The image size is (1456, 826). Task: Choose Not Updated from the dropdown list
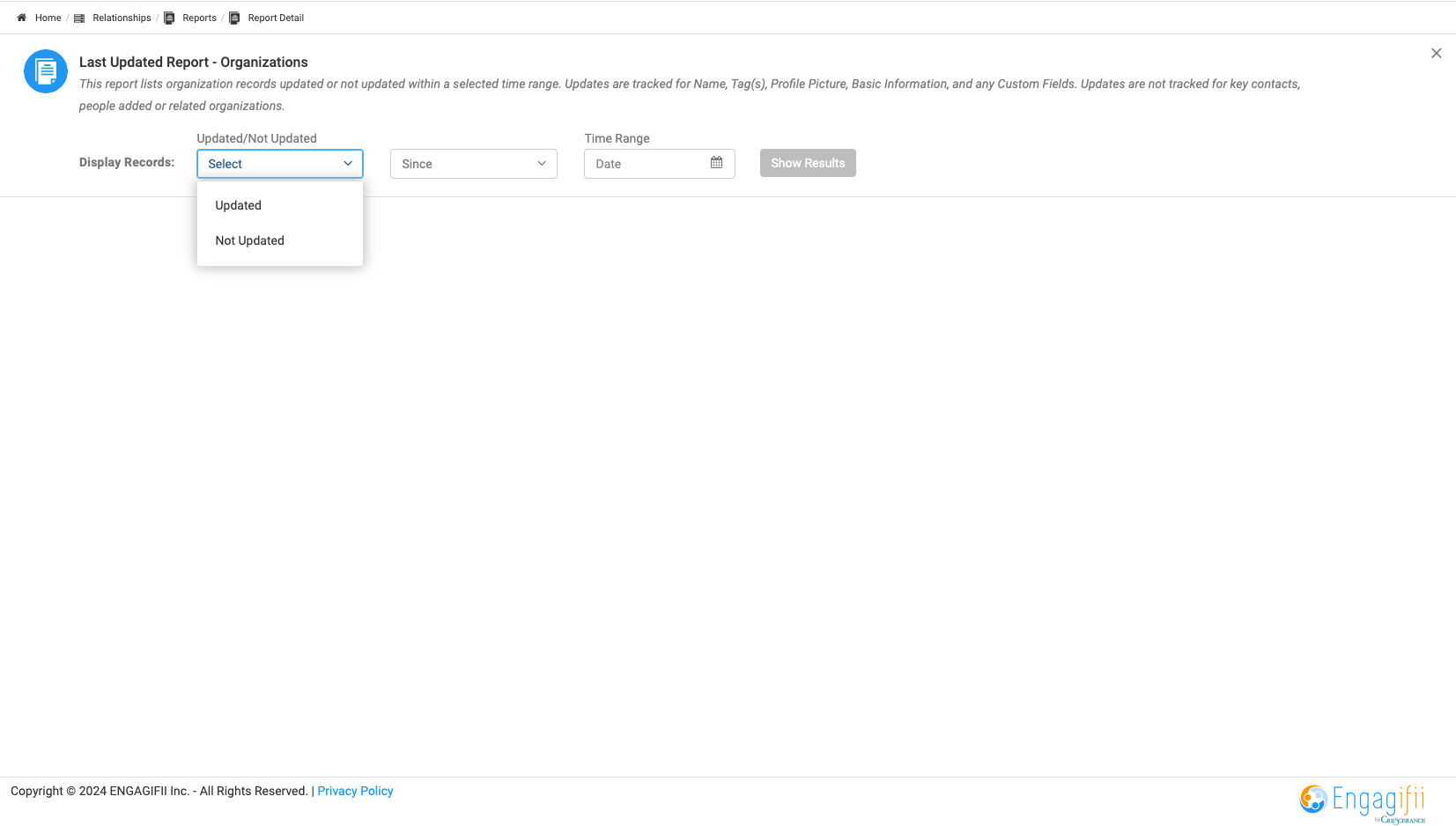(x=280, y=240)
